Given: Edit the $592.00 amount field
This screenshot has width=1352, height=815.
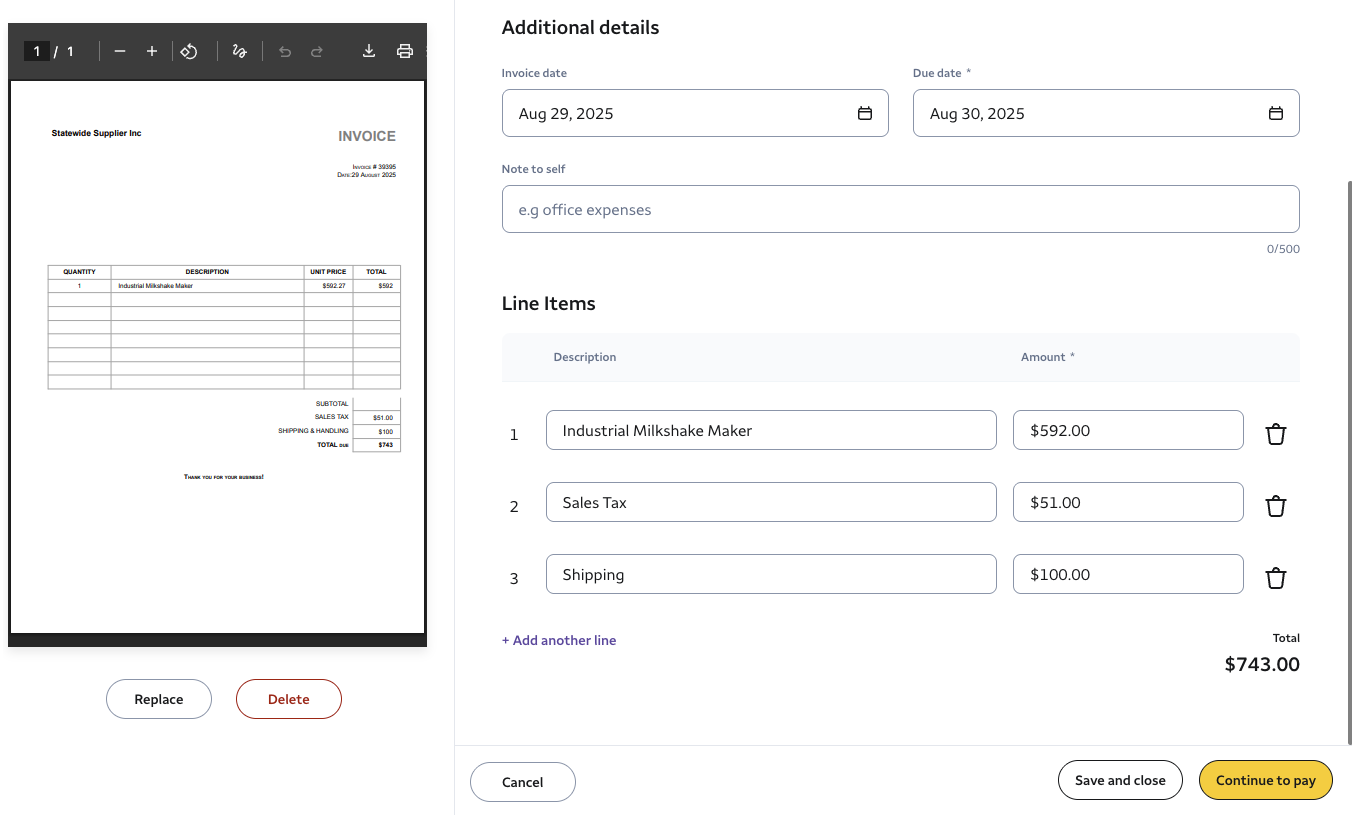Looking at the screenshot, I should (x=1127, y=430).
